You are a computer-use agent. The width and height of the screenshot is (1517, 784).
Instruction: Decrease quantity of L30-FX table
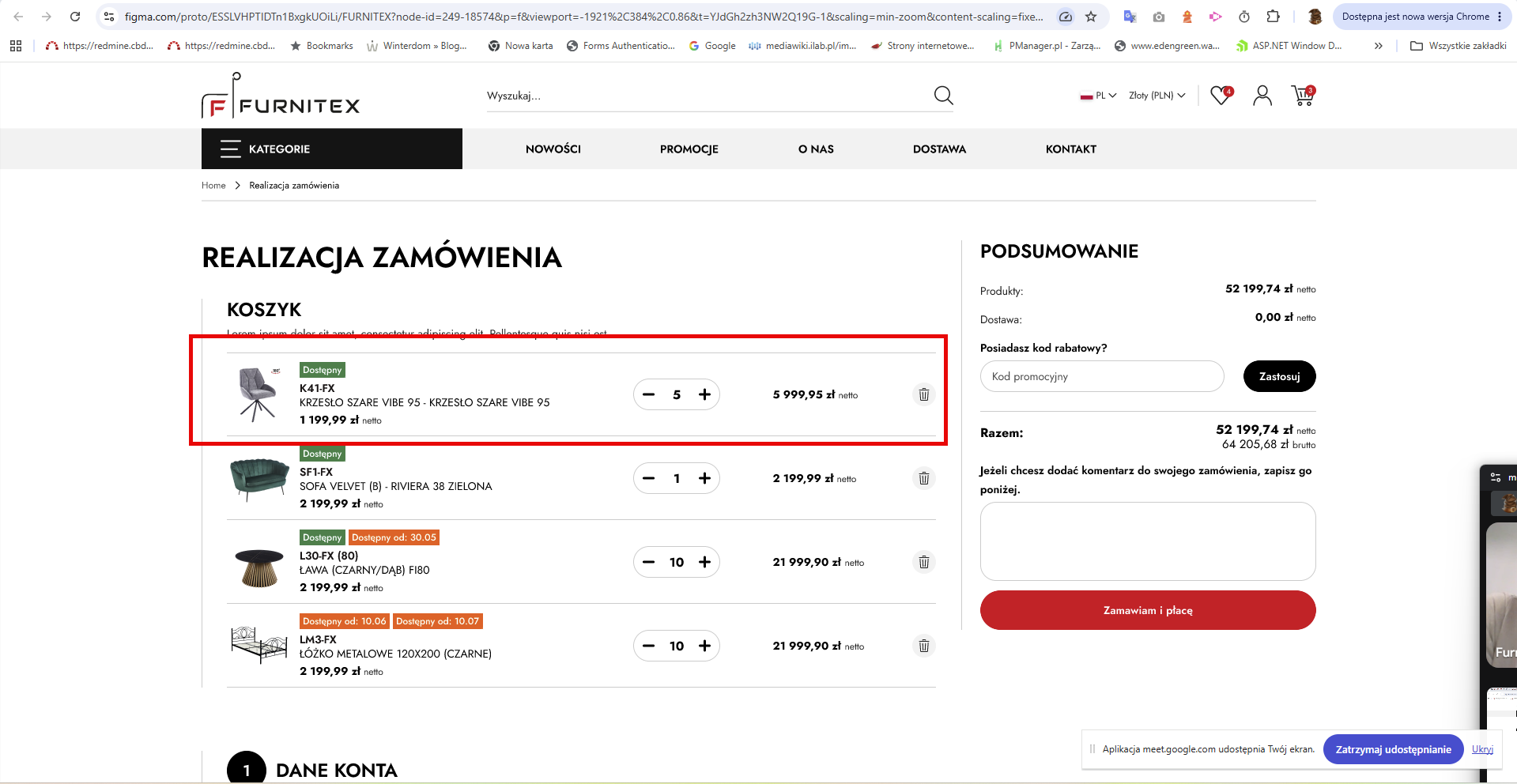pos(649,562)
